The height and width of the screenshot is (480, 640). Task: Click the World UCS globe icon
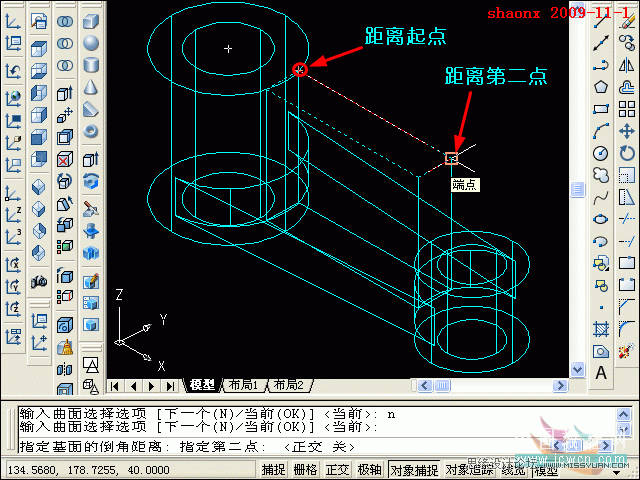13,98
